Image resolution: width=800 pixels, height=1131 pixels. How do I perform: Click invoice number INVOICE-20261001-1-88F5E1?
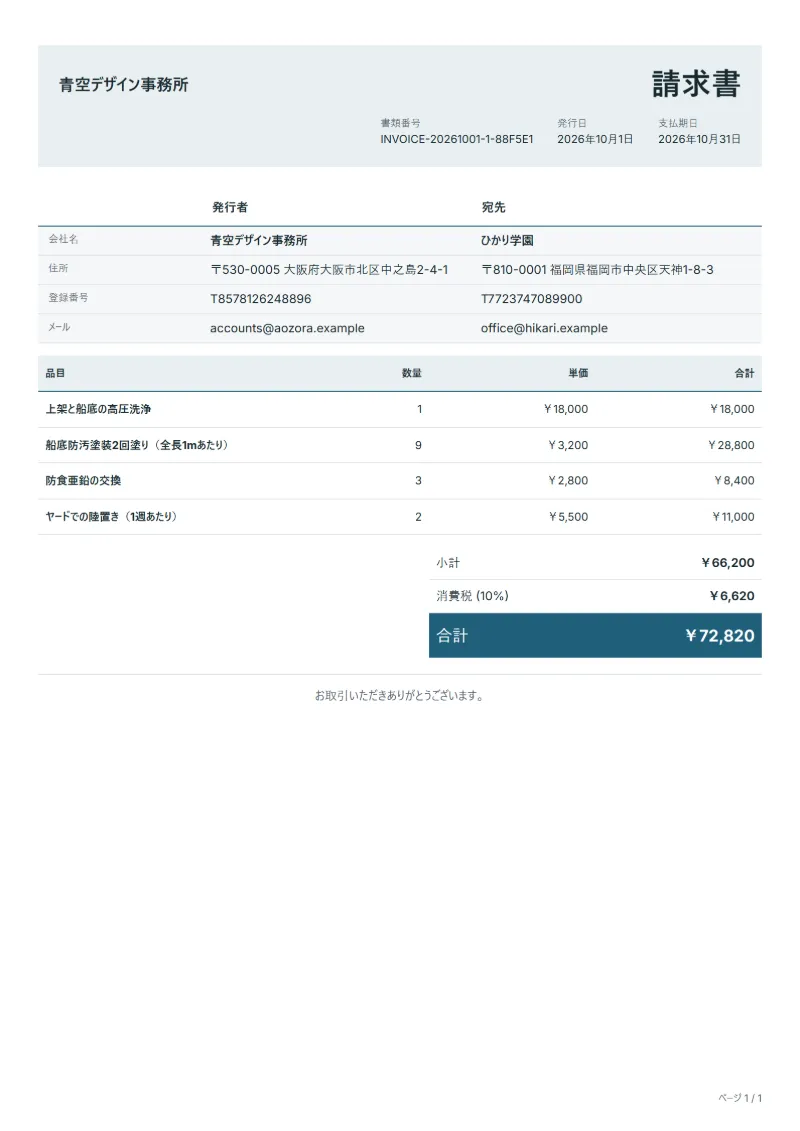[457, 139]
